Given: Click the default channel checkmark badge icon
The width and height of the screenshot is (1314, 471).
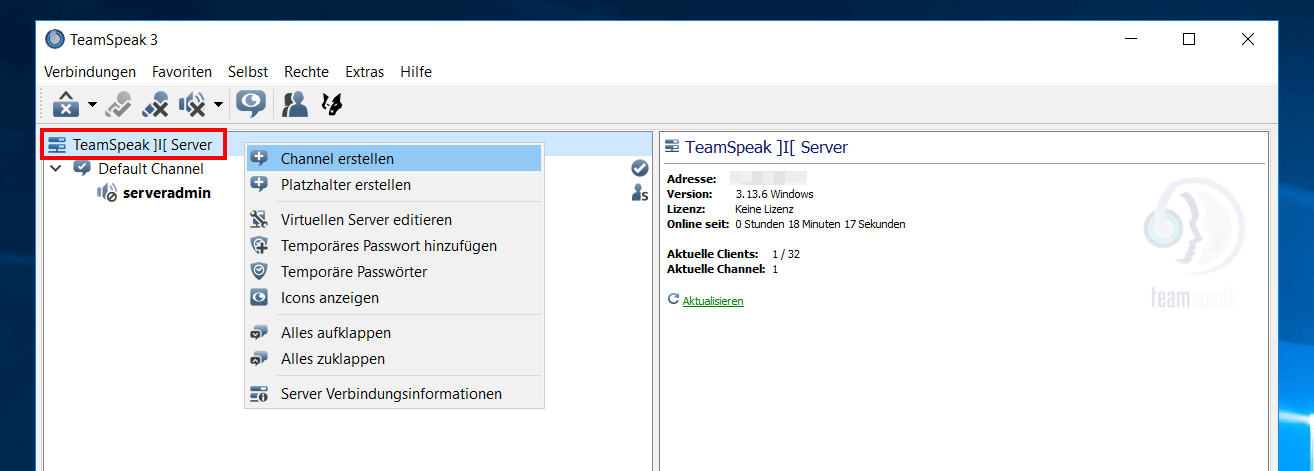Looking at the screenshot, I should [640, 169].
